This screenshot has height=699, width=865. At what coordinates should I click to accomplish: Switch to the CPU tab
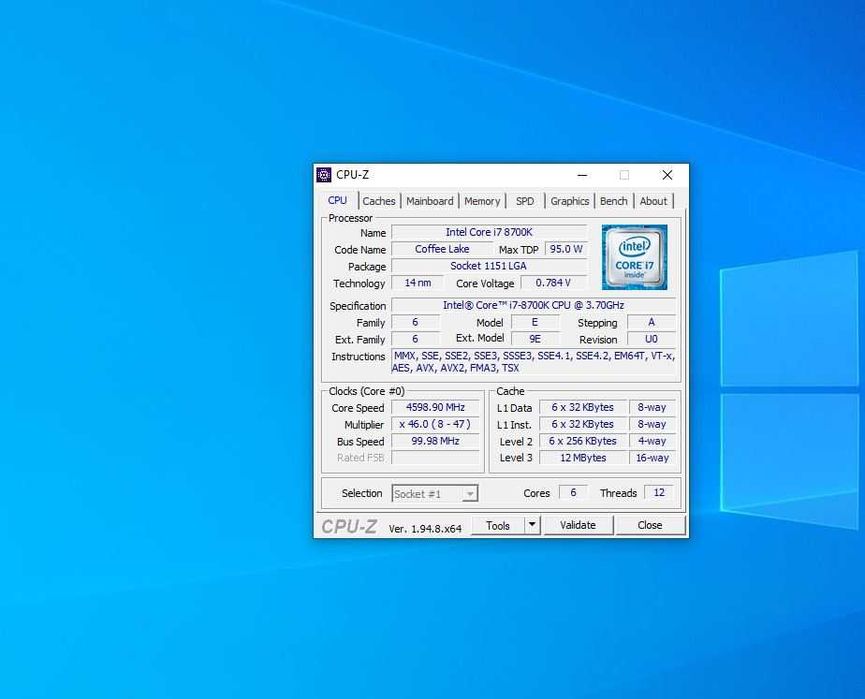338,200
